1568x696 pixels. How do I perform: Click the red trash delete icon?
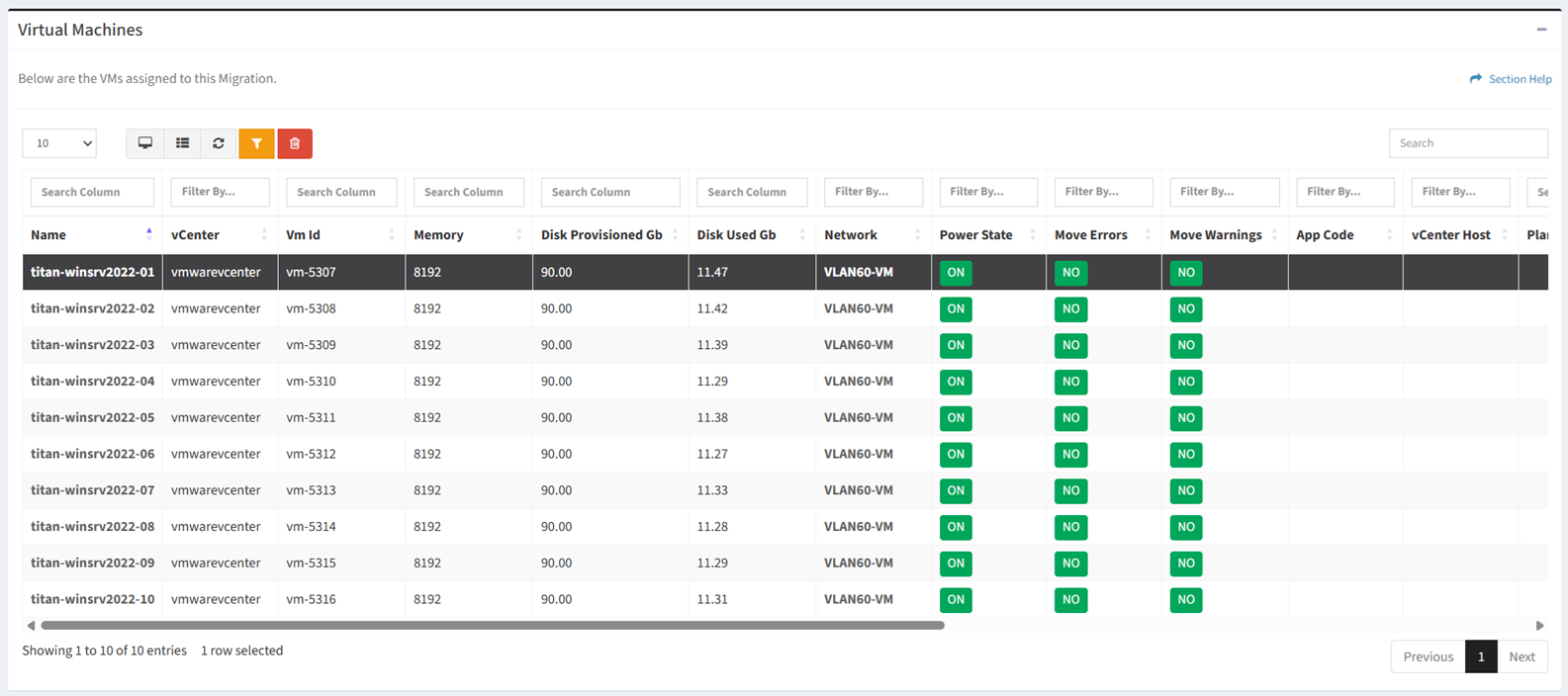tap(295, 143)
